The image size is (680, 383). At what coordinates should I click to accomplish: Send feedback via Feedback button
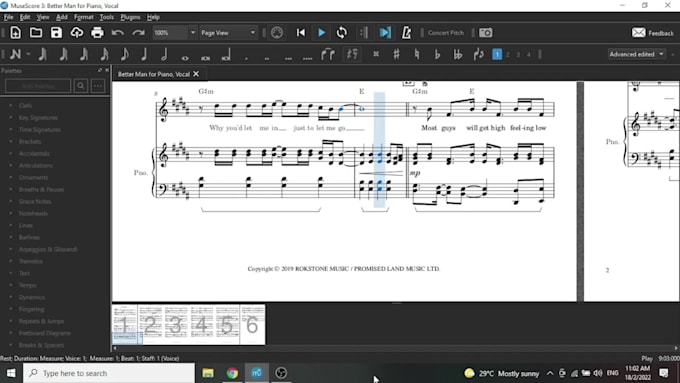coord(652,33)
